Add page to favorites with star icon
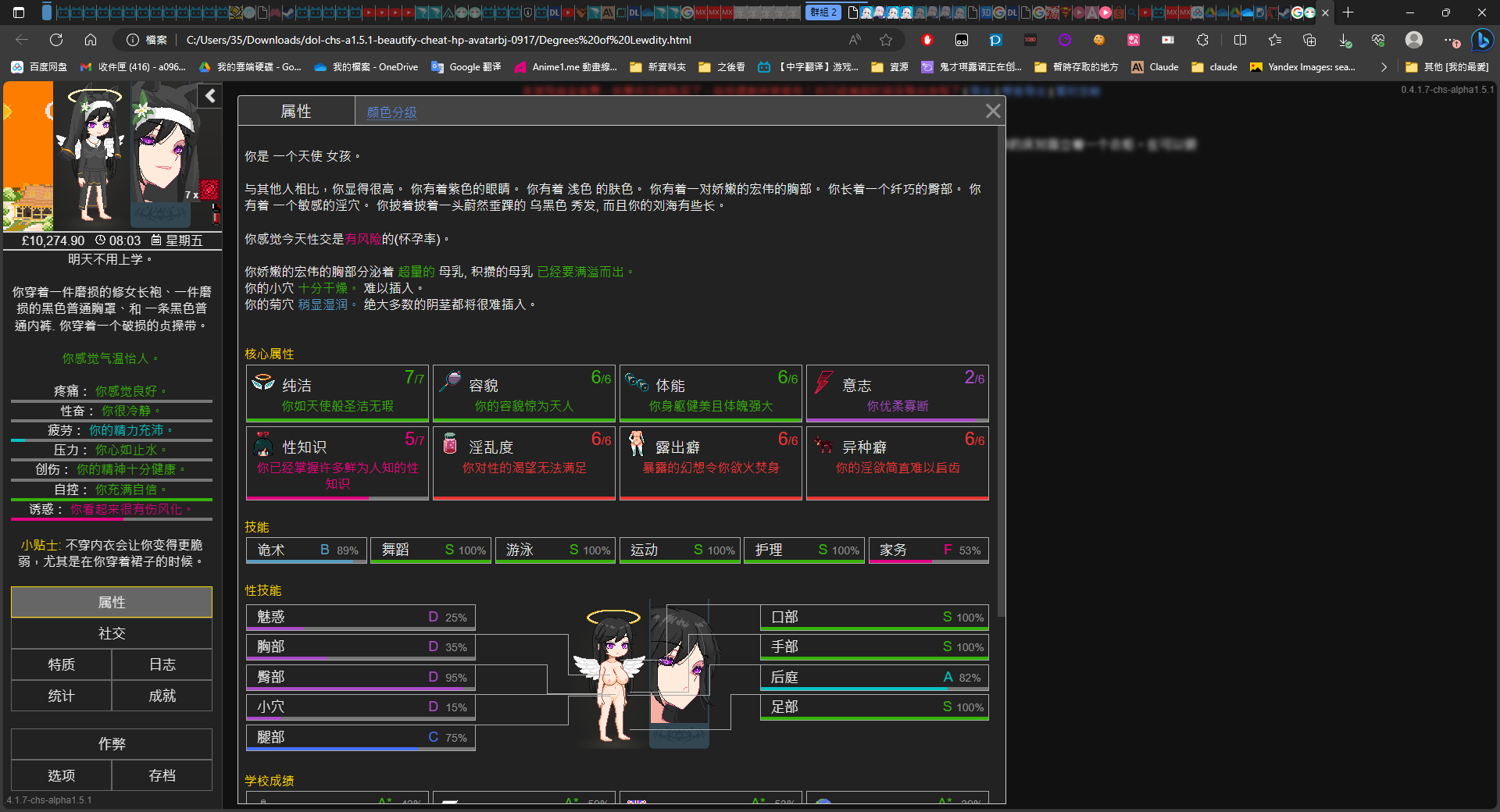 click(x=885, y=40)
